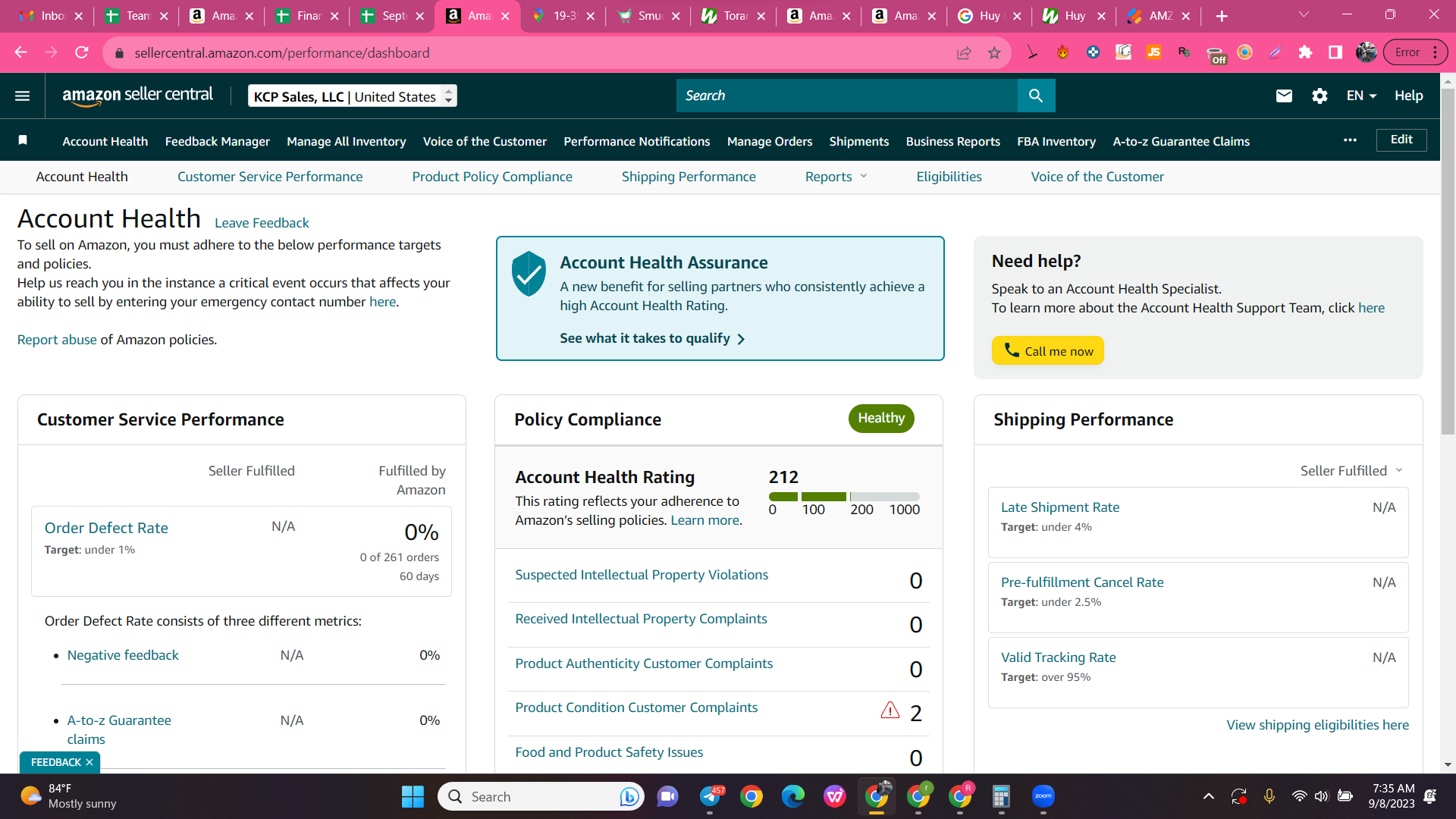Image resolution: width=1456 pixels, height=819 pixels.
Task: Open the browser tab search chevron
Action: 1304,15
